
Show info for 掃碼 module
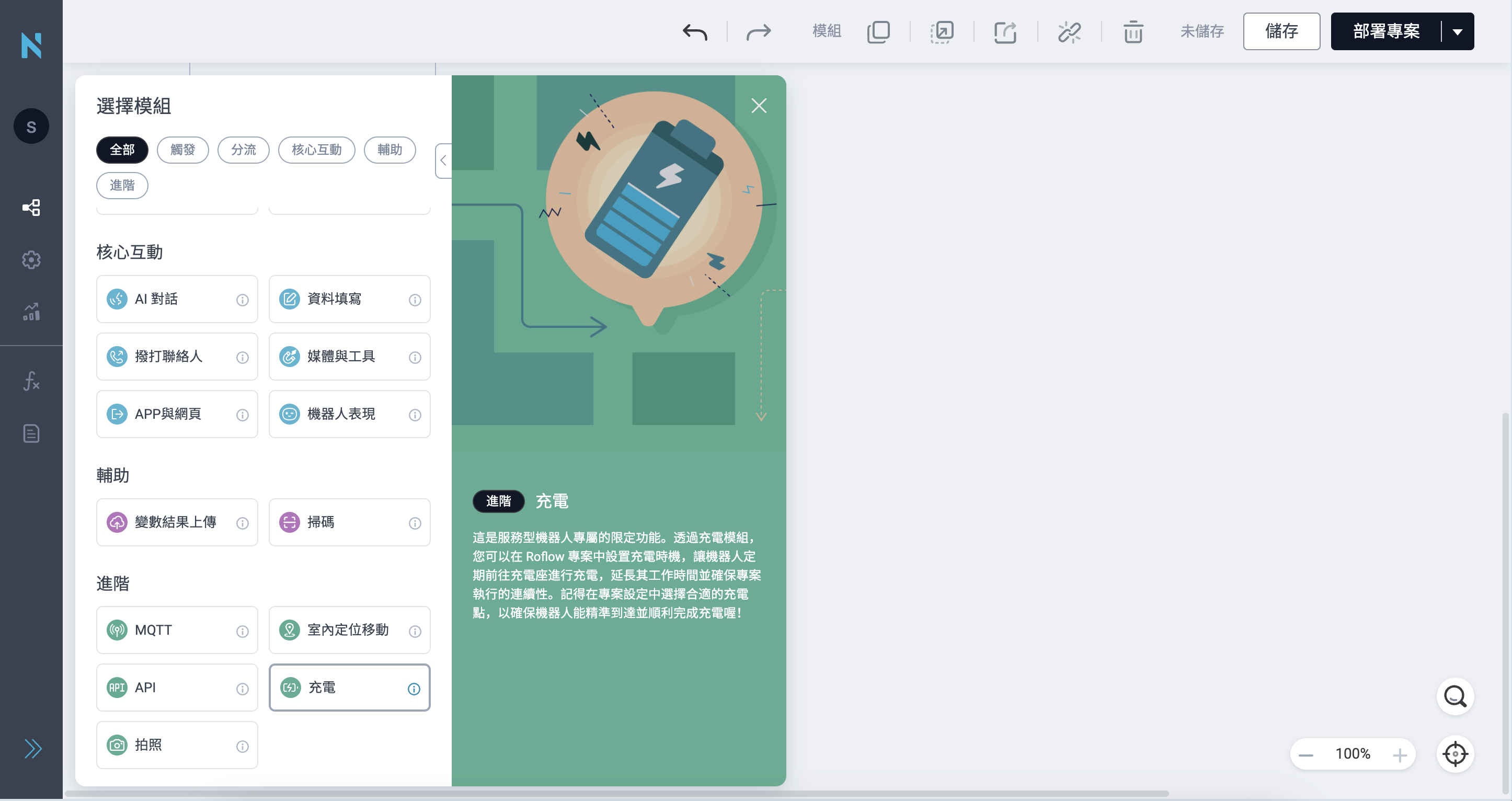pyautogui.click(x=415, y=523)
